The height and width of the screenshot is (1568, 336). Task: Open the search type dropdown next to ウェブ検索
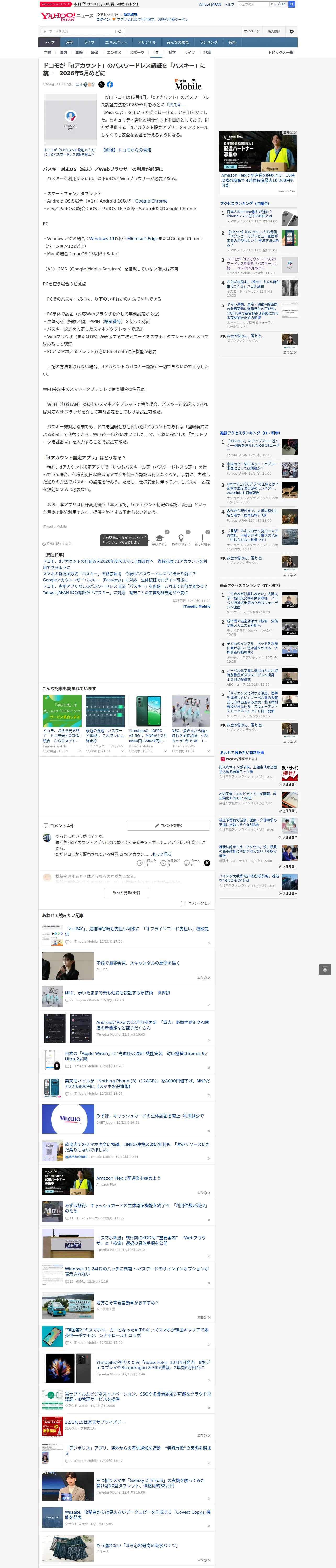tap(279, 4)
